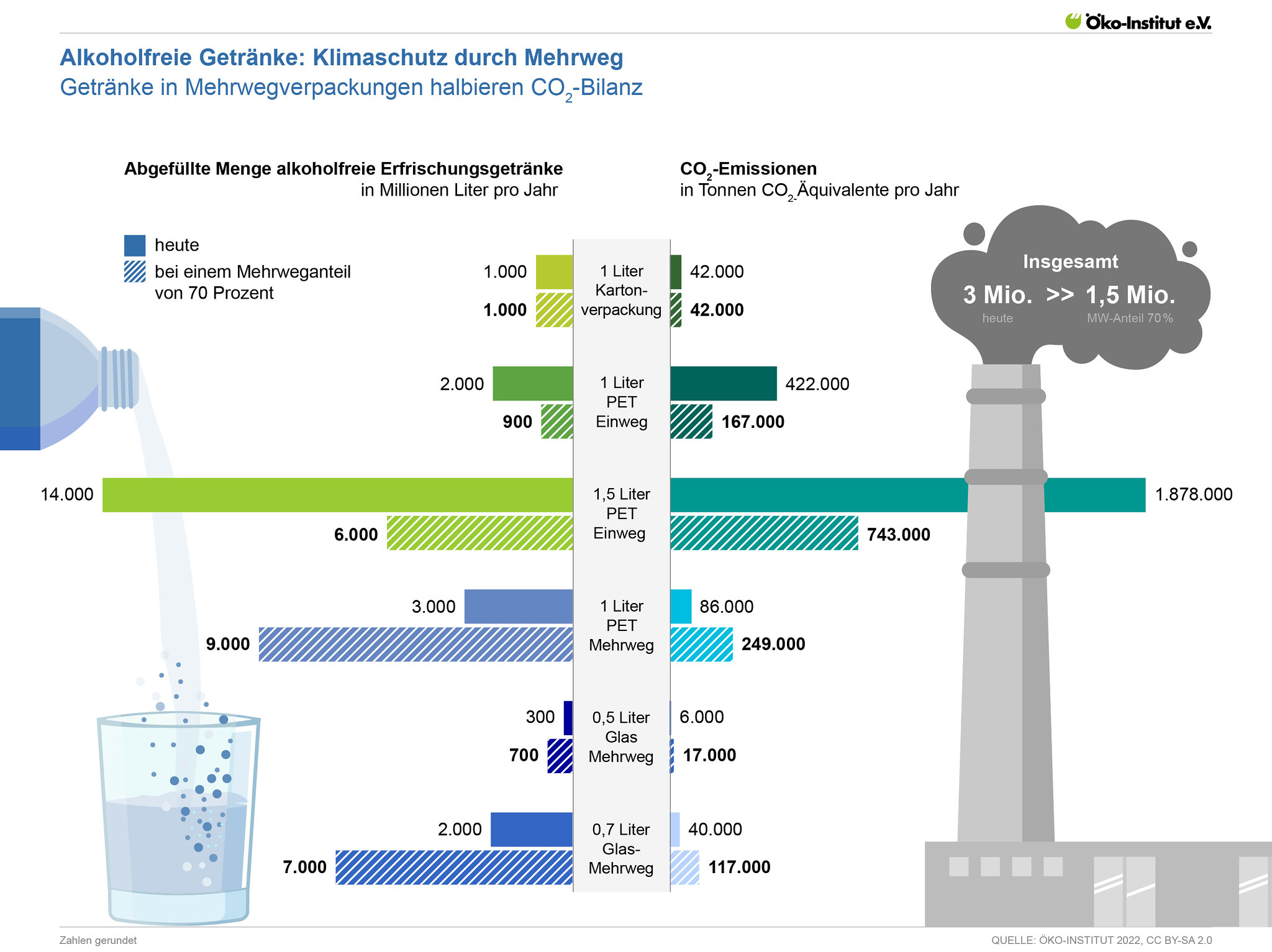The width and height of the screenshot is (1272, 952).
Task: Click the solid blue 'heute' legend square
Action: click(135, 245)
